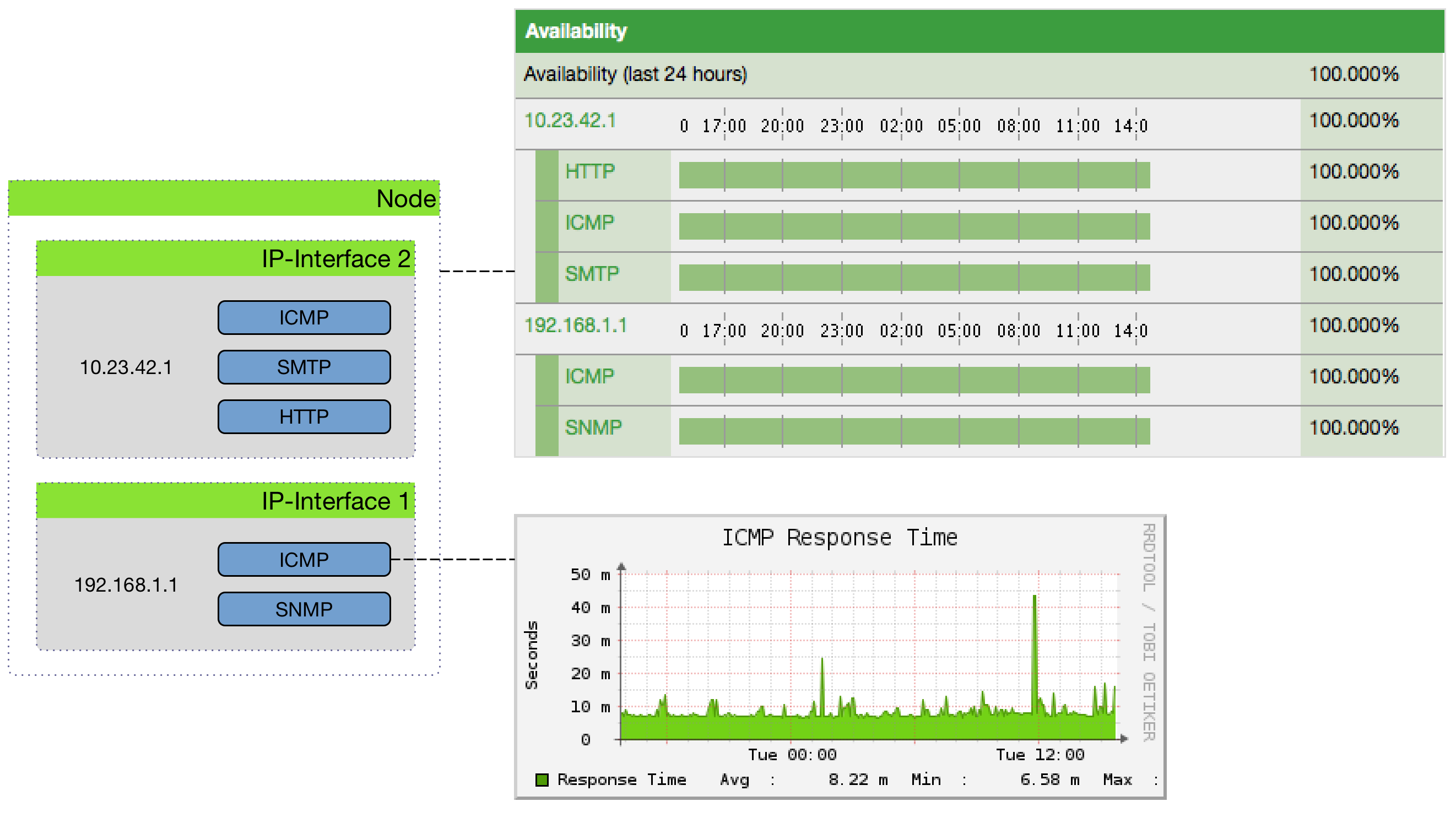Viewport: 1456px width, 823px height.
Task: Open the ICMP row under 192.168.1.1
Action: click(x=590, y=376)
